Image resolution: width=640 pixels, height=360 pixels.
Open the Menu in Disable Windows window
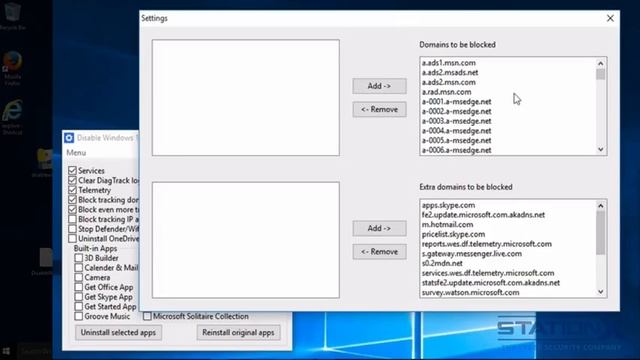click(x=76, y=153)
